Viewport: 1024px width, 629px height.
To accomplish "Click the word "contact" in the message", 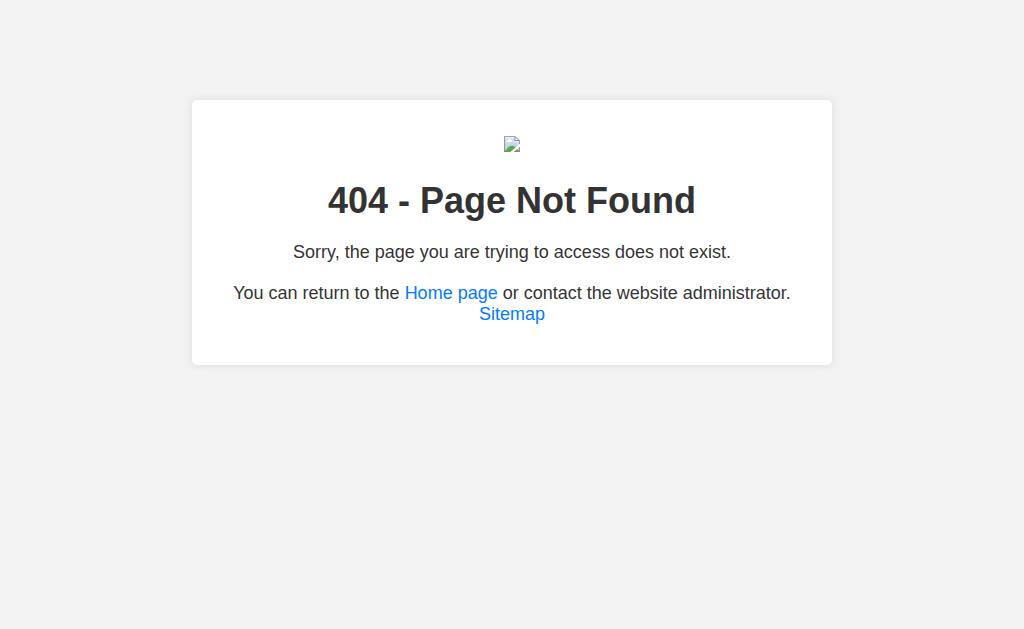I will click(552, 293).
